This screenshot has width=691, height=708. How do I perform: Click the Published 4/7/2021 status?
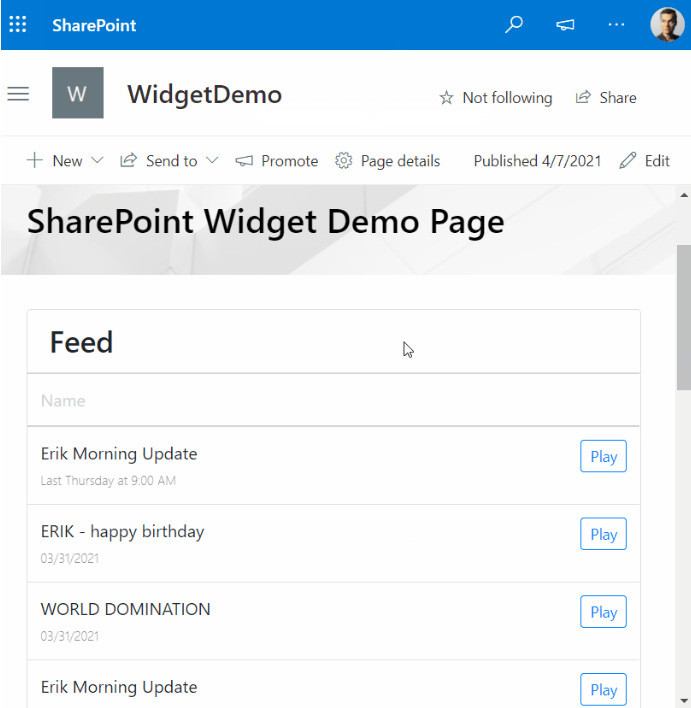click(x=537, y=161)
